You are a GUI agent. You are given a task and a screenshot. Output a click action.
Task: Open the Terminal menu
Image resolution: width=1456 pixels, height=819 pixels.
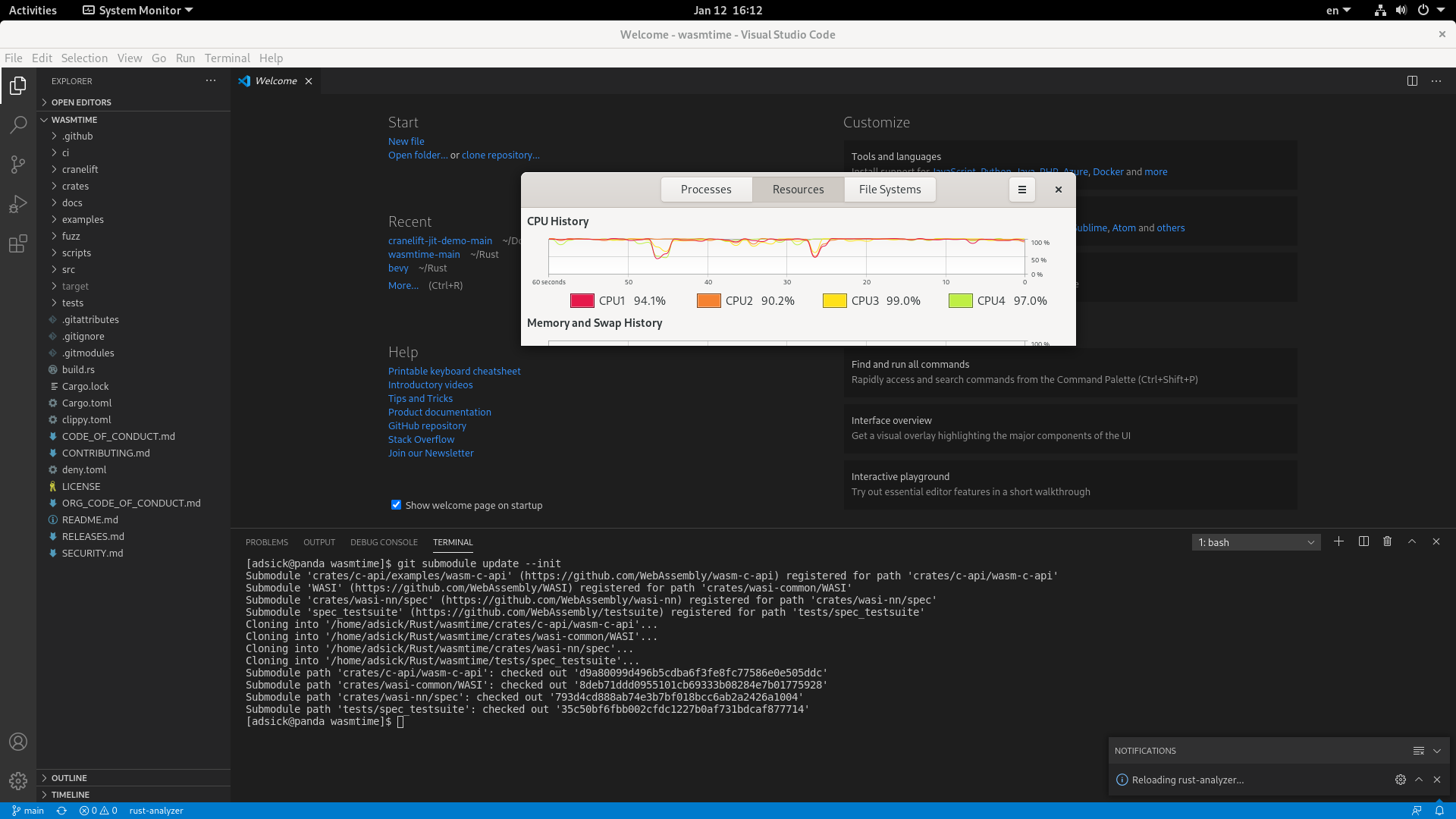tap(227, 58)
